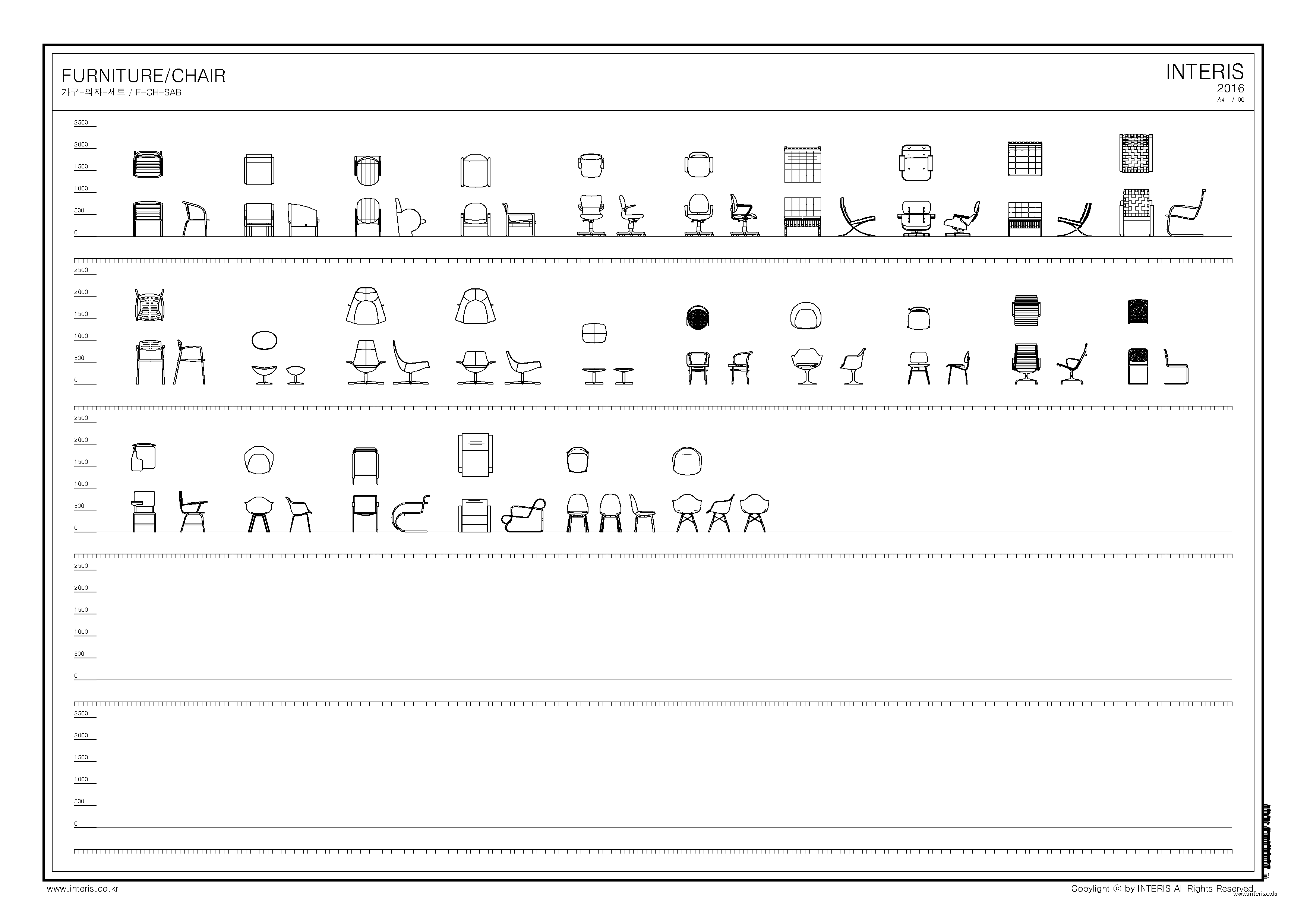Click the tulip swivel chair front elevation

click(x=806, y=366)
